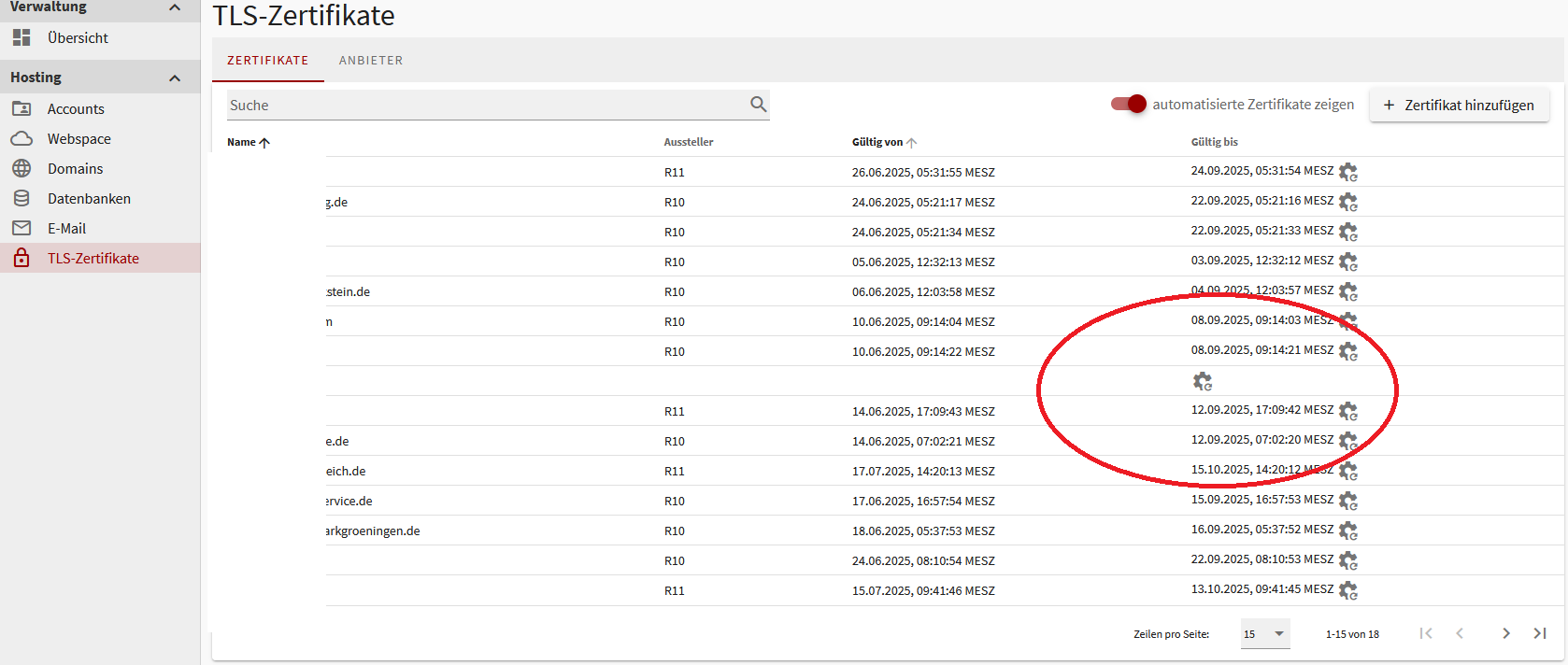Click Zertifikat hinzufügen button

1459,105
